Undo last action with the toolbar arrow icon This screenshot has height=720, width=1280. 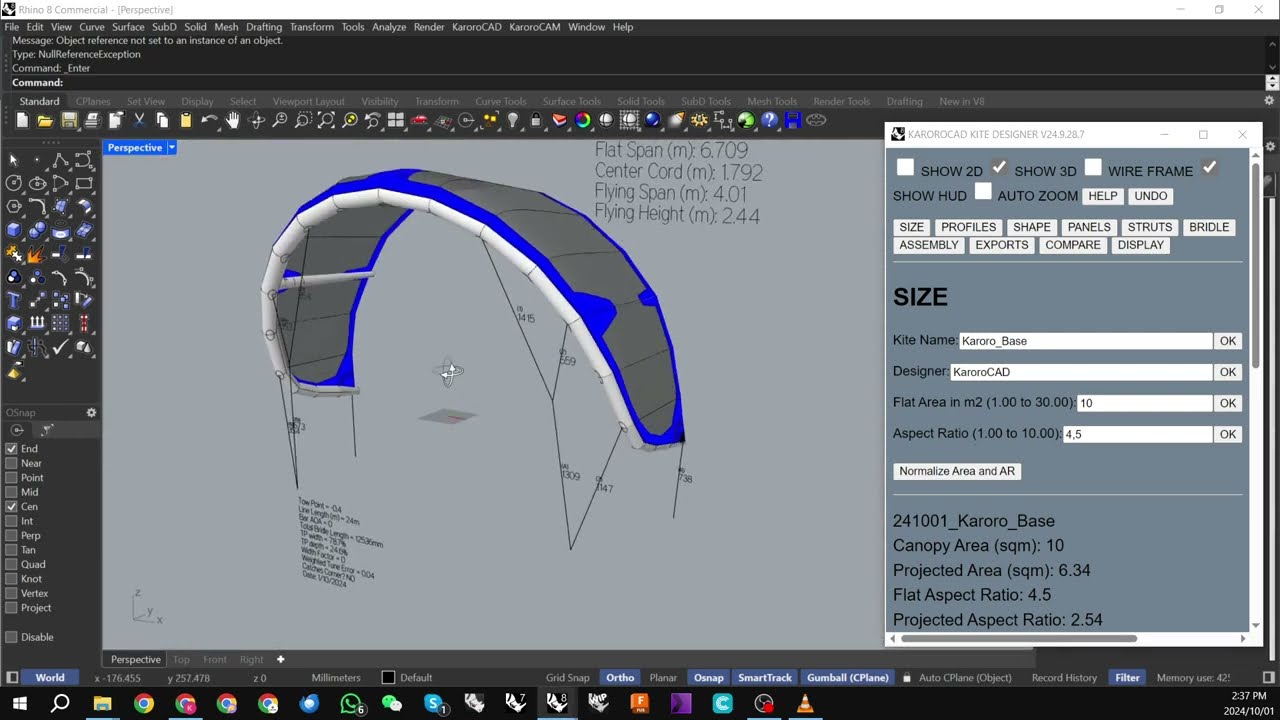[209, 121]
